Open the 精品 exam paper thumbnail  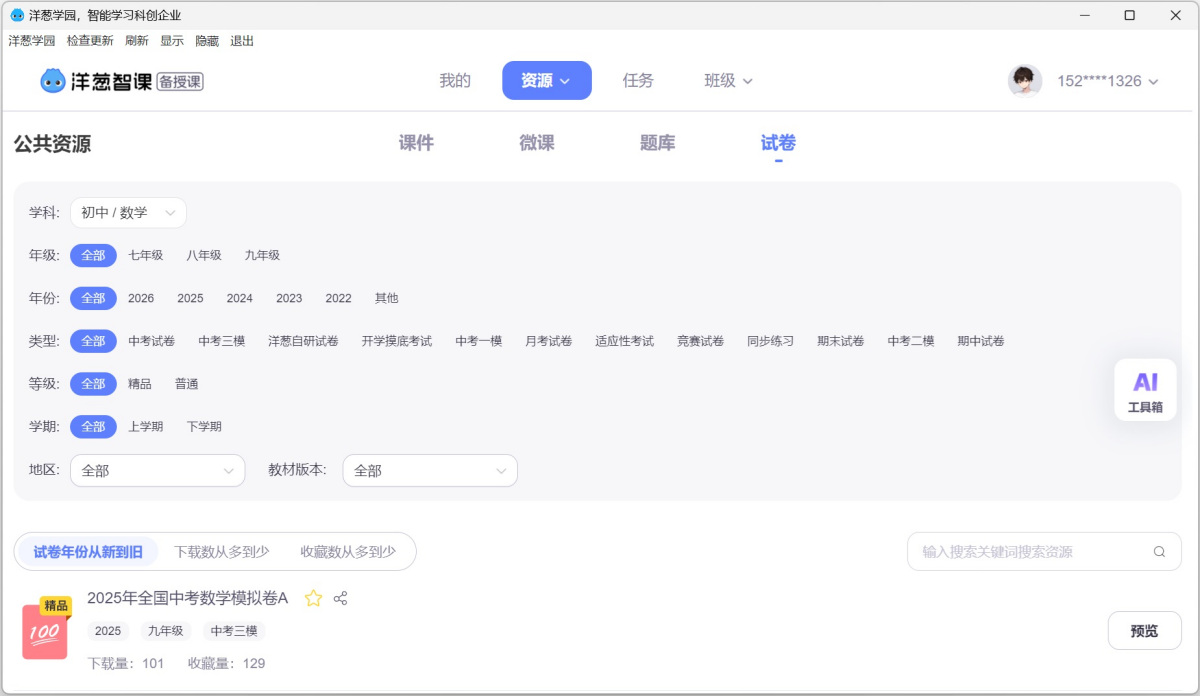coord(44,631)
